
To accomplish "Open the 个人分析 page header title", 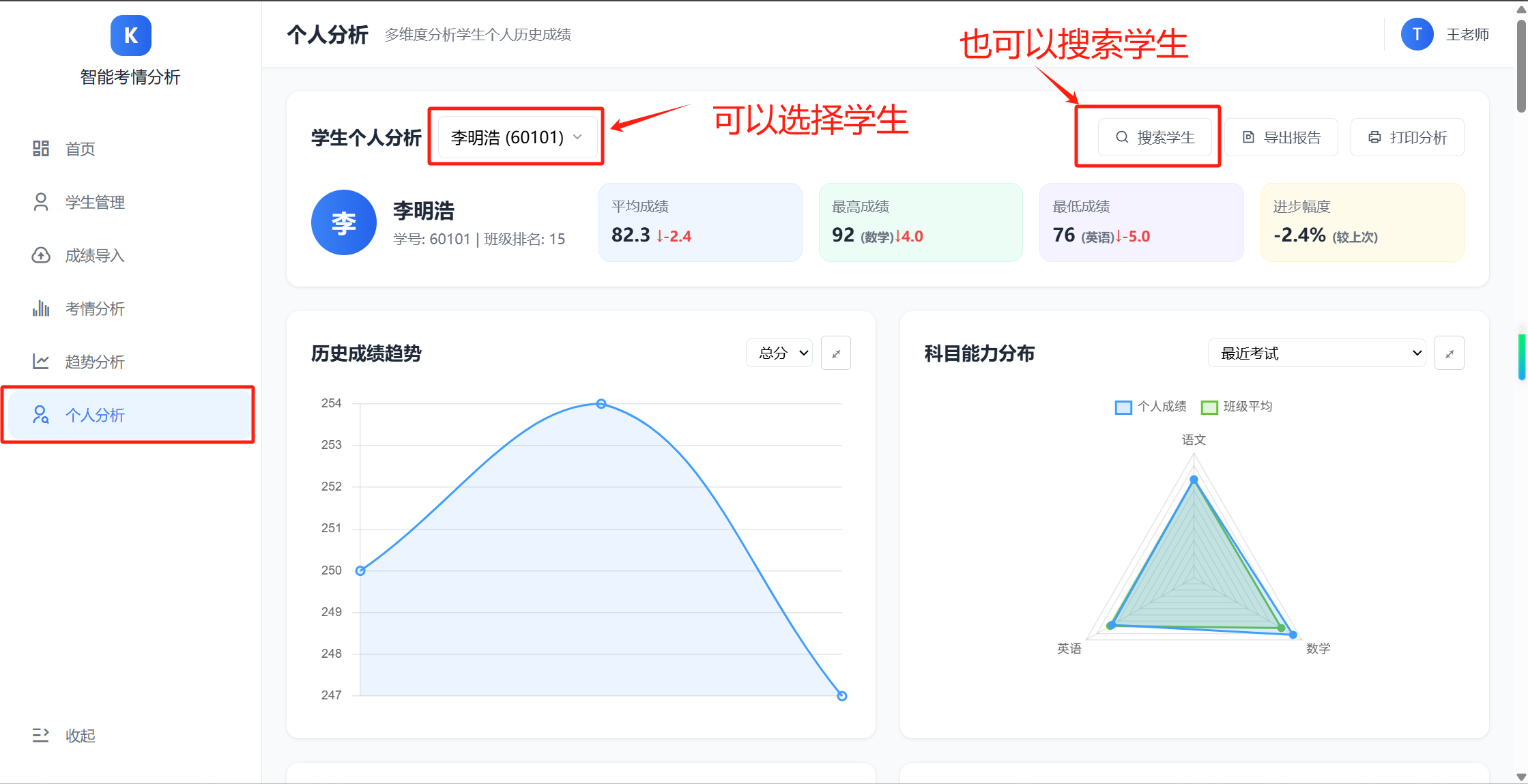I will [x=328, y=34].
